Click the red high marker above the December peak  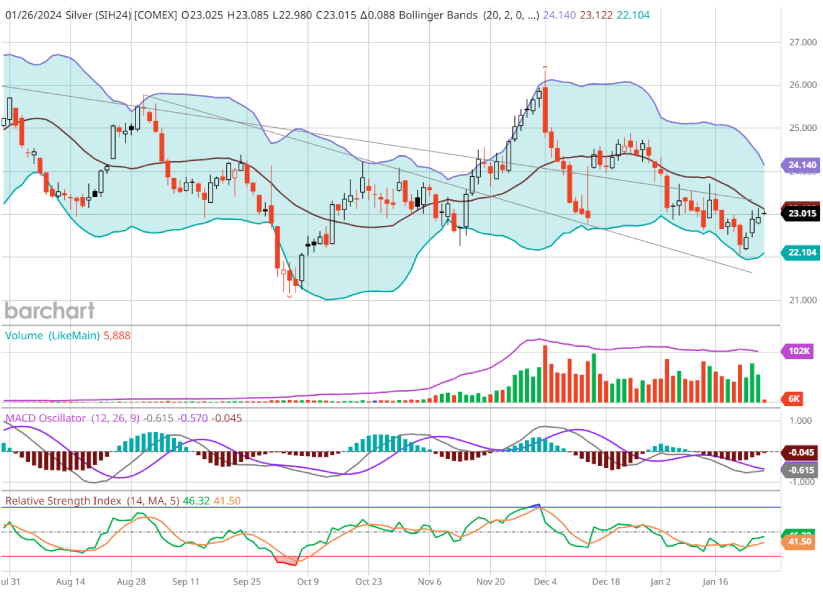pyautogui.click(x=545, y=67)
